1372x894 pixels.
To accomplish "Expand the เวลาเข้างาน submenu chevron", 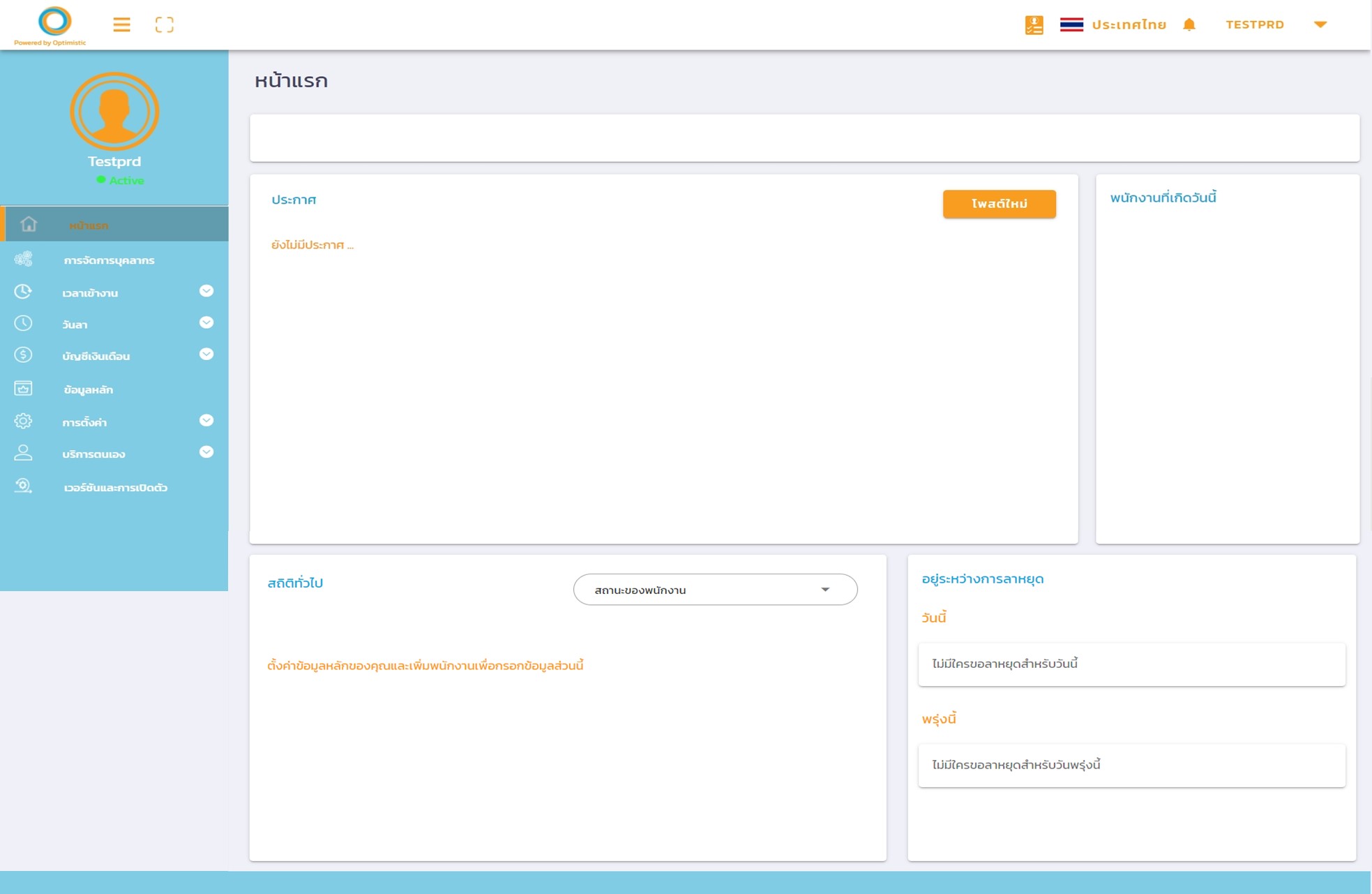I will (x=206, y=291).
